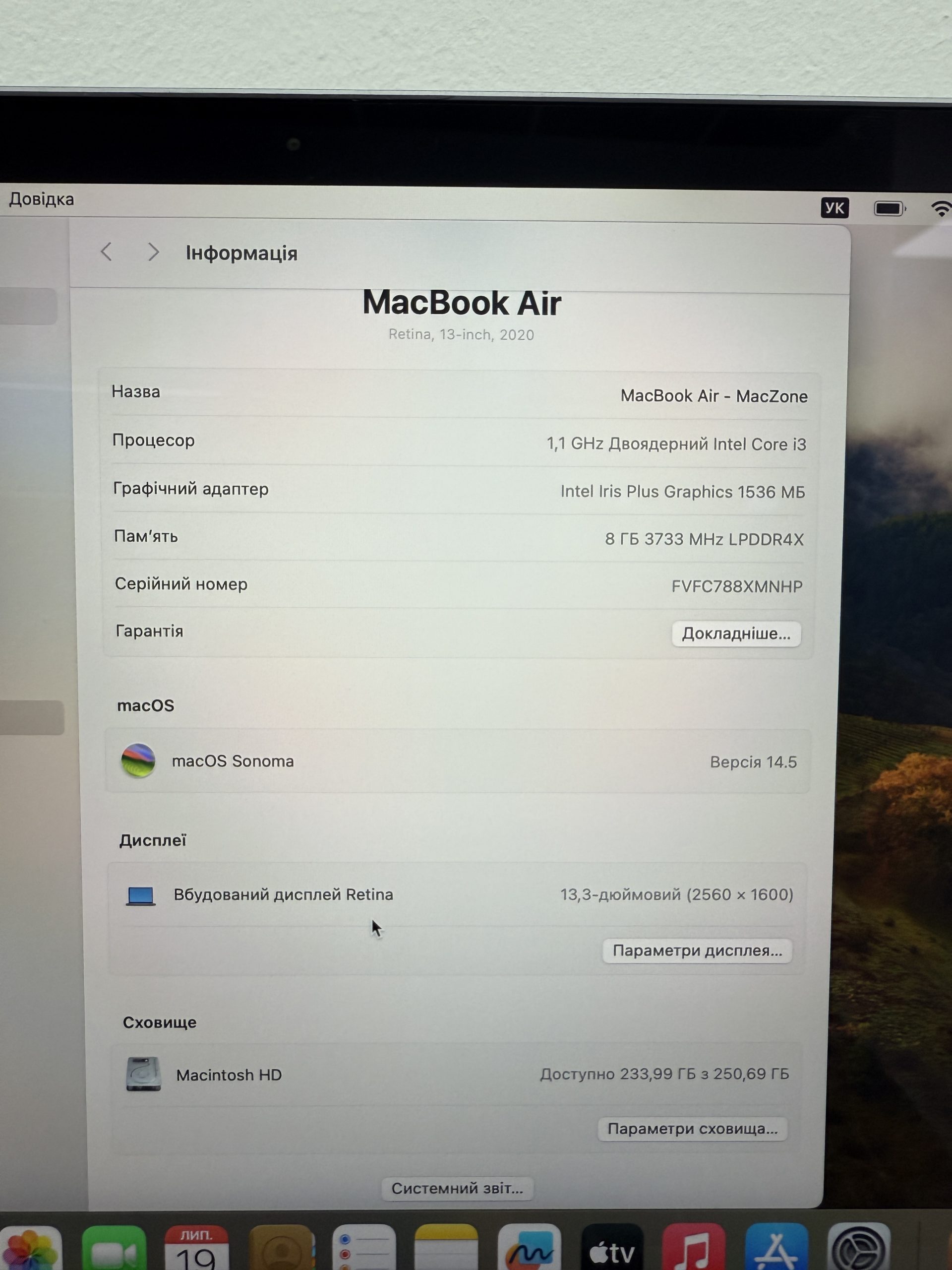952x1270 pixels.
Task: Click 13,3-дюймовий (2560 × 1600) text
Action: click(x=676, y=894)
